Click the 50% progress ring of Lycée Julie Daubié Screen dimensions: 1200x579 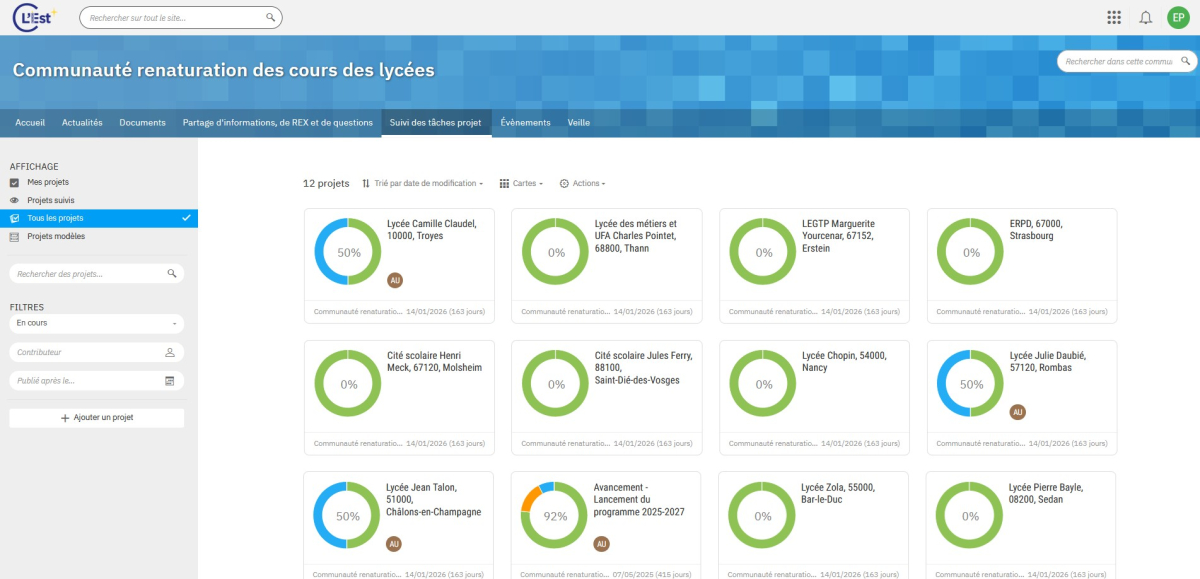(x=971, y=384)
